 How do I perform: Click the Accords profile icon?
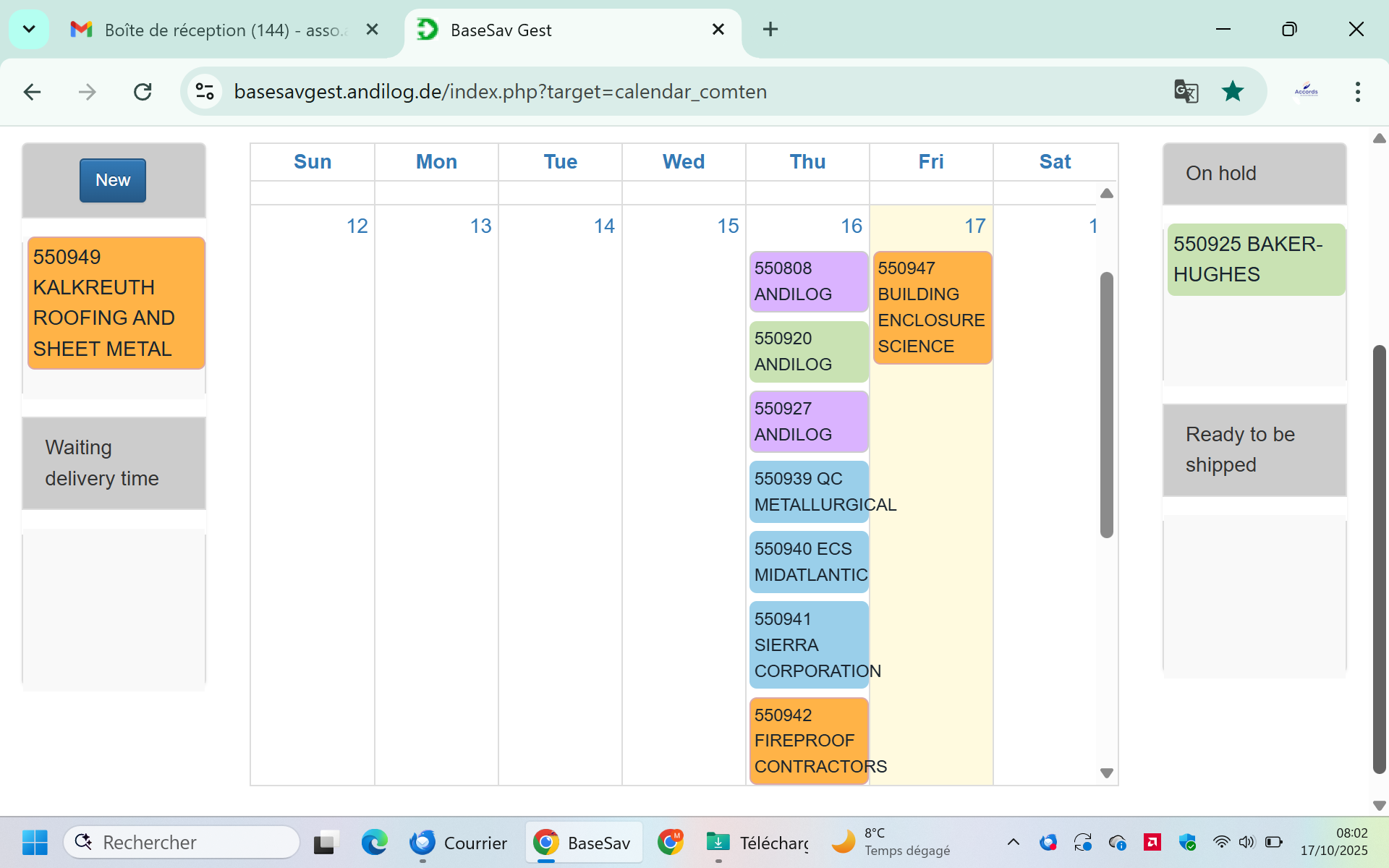coord(1306,92)
